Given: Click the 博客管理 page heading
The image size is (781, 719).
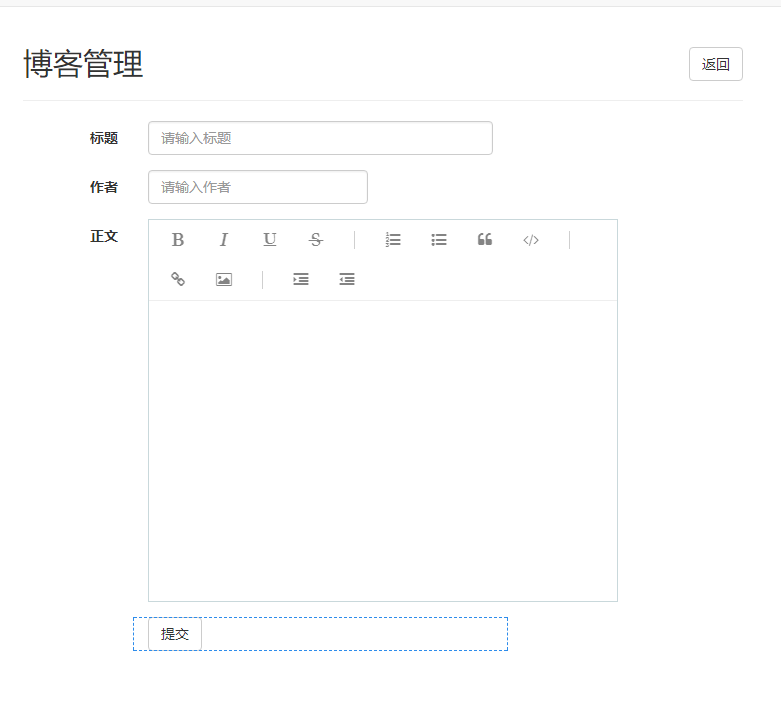Looking at the screenshot, I should click(83, 64).
